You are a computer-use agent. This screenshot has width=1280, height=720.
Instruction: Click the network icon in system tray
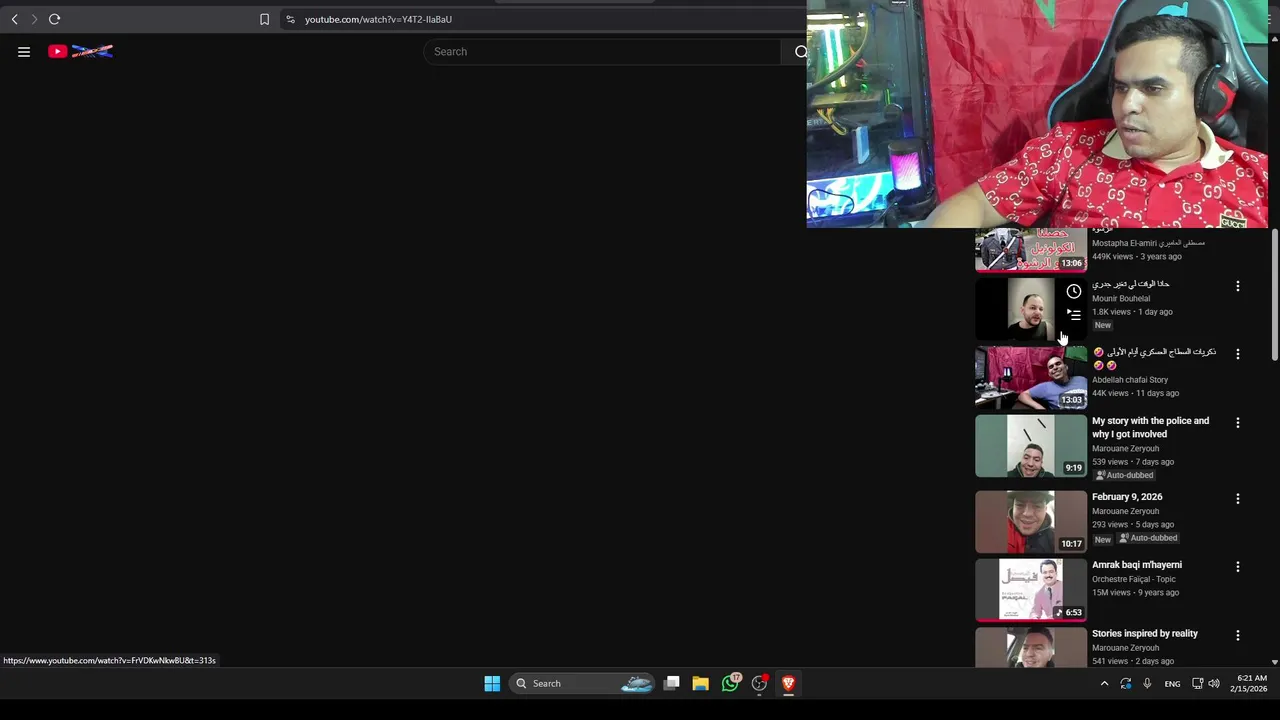pyautogui.click(x=1197, y=684)
